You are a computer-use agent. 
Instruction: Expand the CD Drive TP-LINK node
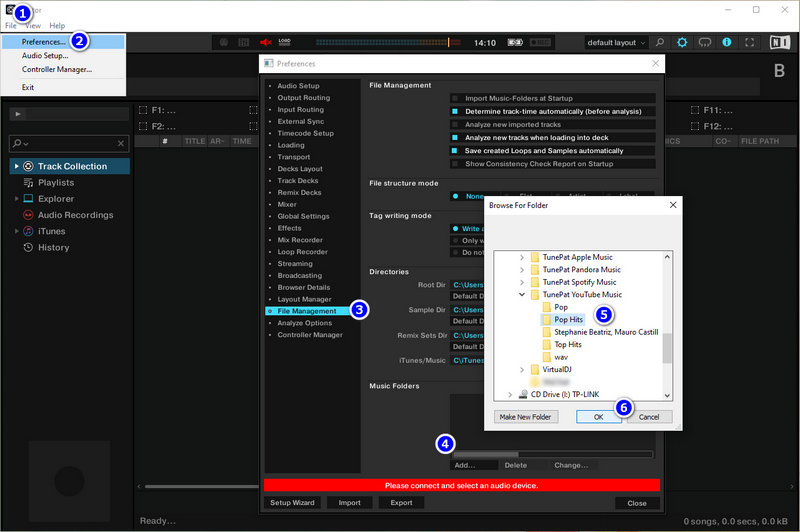pyautogui.click(x=510, y=395)
